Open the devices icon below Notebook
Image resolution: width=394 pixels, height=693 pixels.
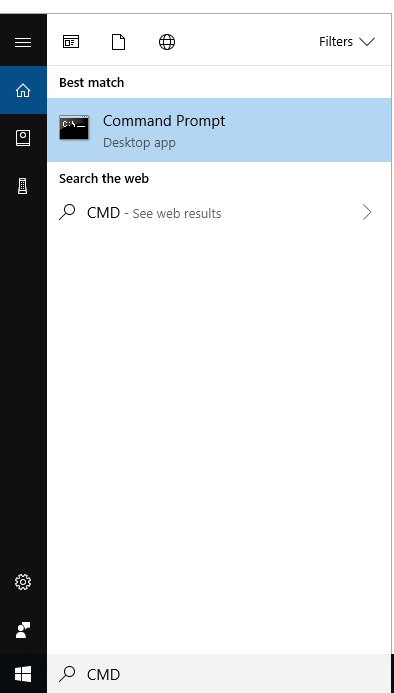pyautogui.click(x=23, y=186)
